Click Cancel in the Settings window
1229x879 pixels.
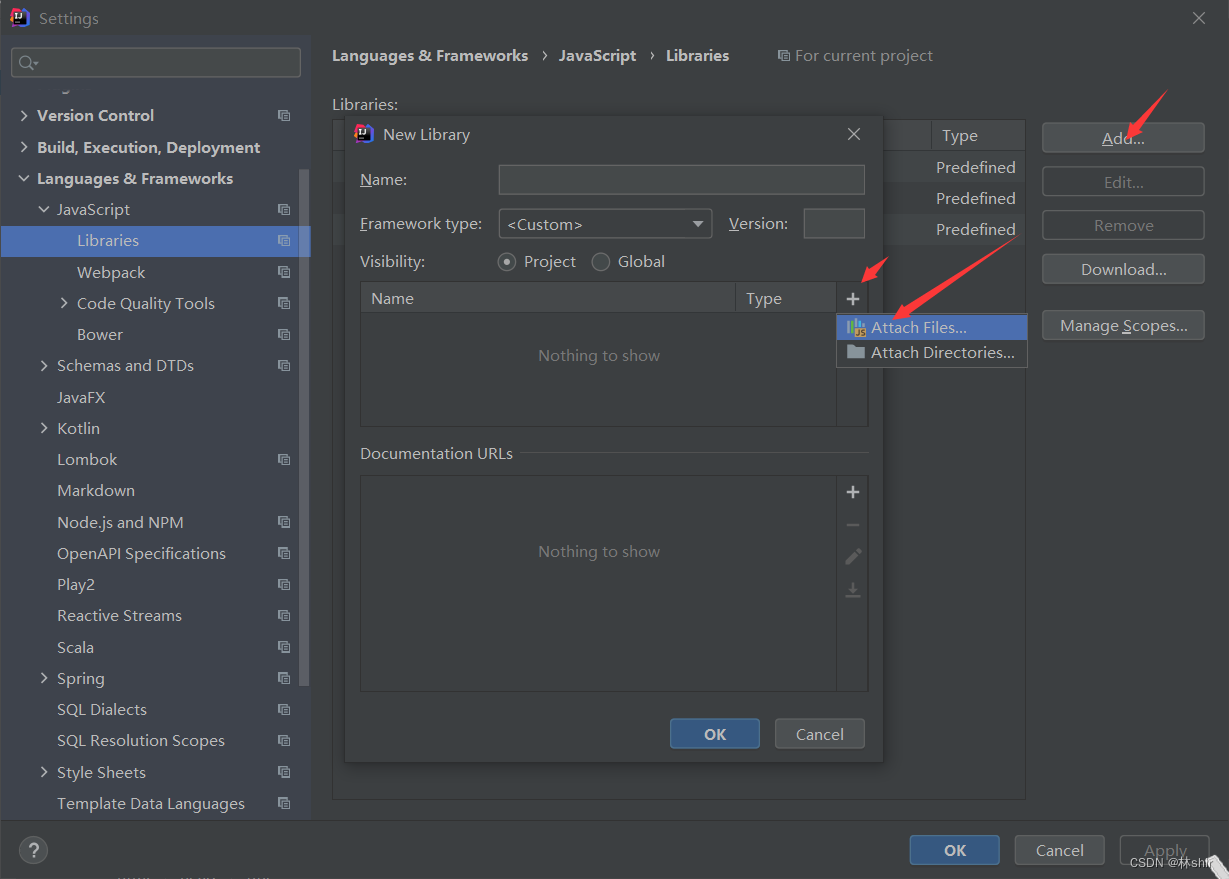pos(1060,850)
